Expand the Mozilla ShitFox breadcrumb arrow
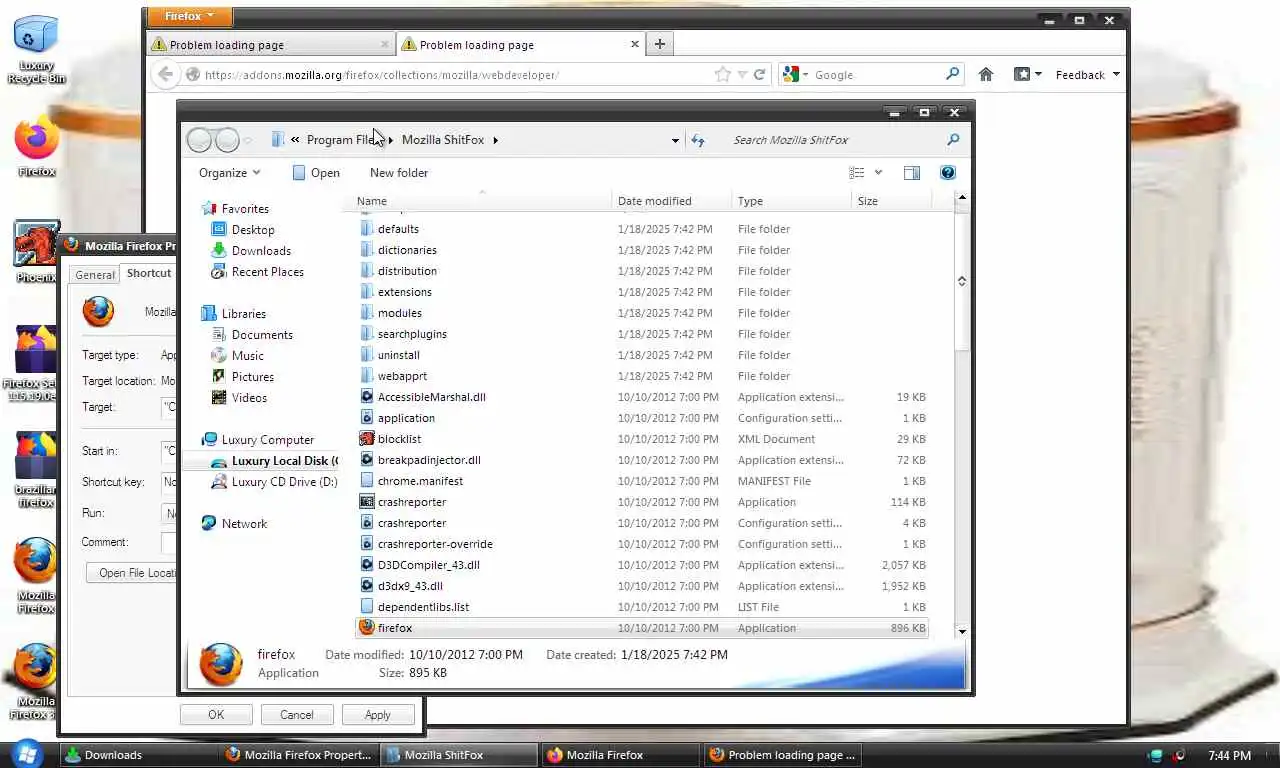Screen dimensions: 1280x768 (495, 140)
